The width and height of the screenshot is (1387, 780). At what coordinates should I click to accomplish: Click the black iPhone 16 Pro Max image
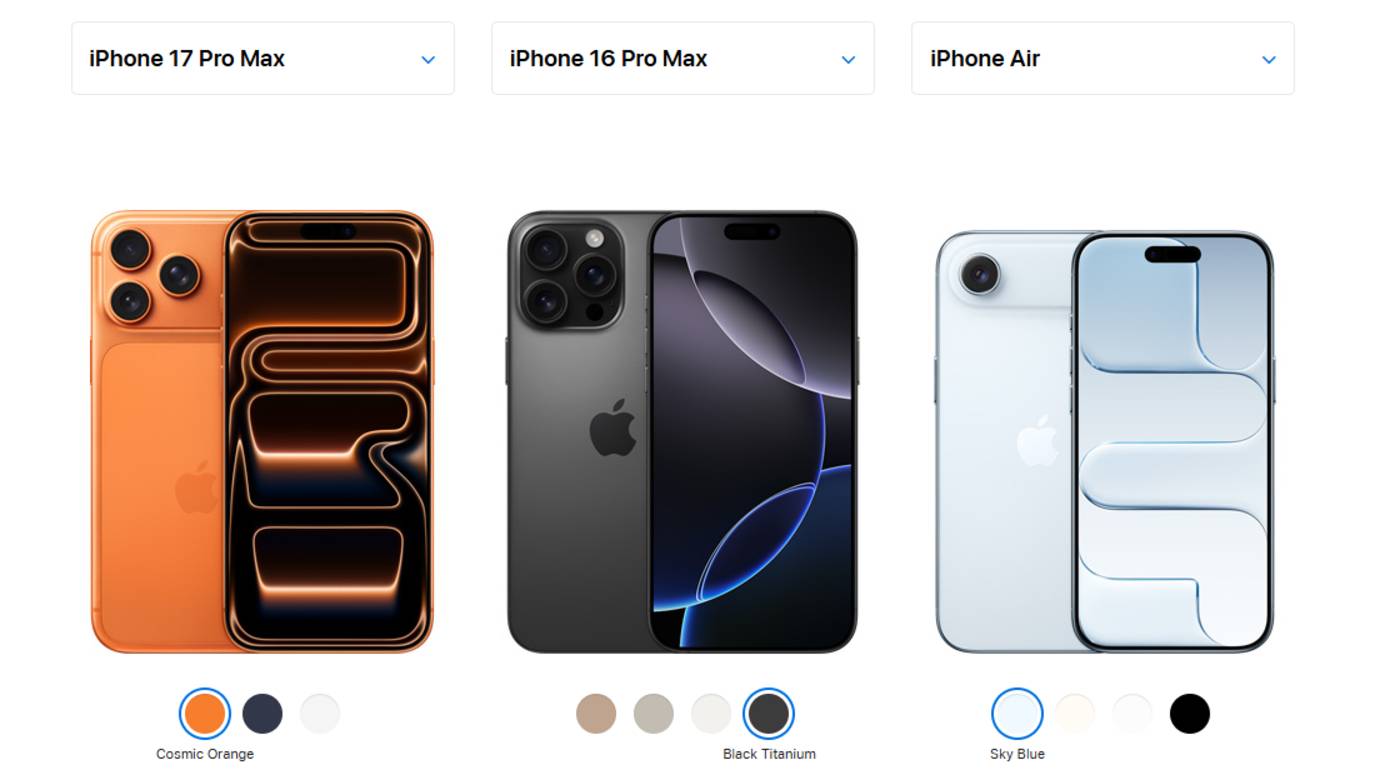click(x=683, y=432)
